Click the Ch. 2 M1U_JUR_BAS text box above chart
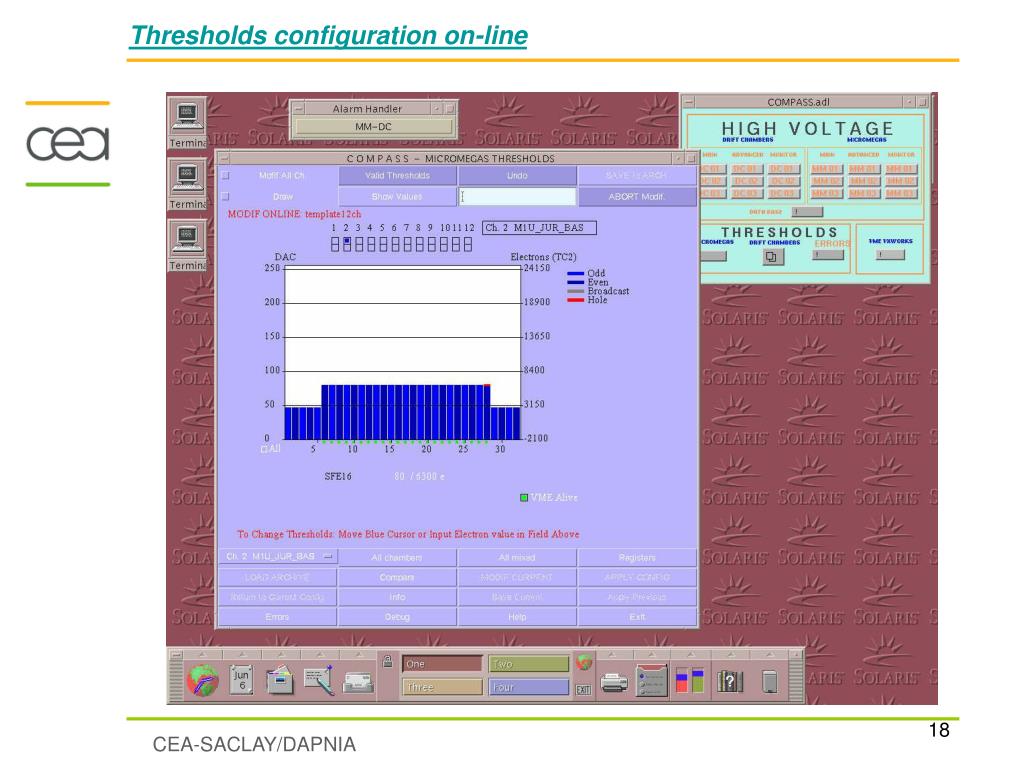 point(539,228)
